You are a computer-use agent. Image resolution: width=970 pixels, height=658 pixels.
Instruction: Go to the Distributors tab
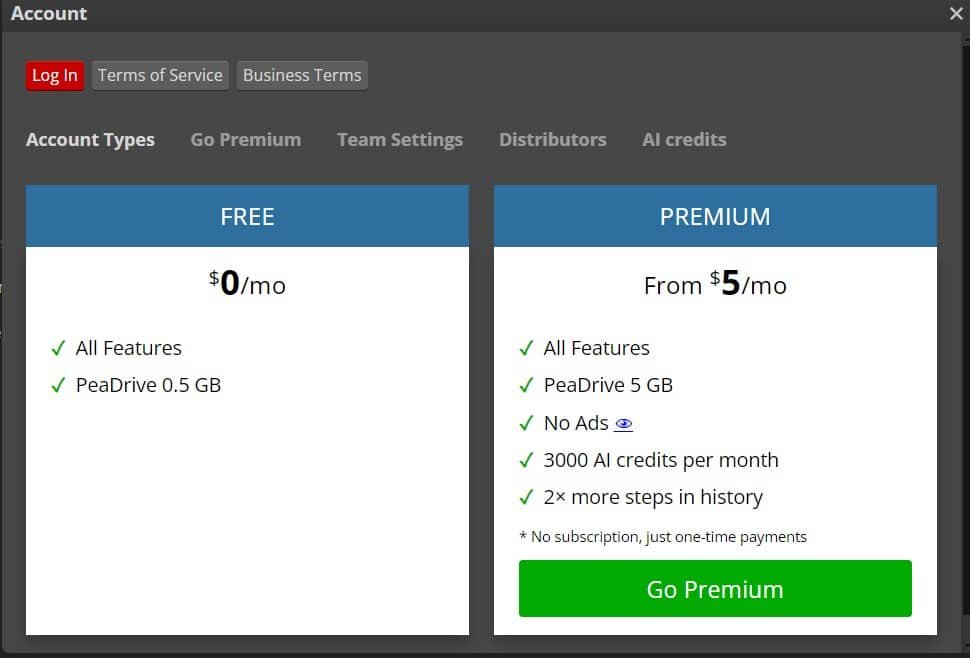(552, 140)
